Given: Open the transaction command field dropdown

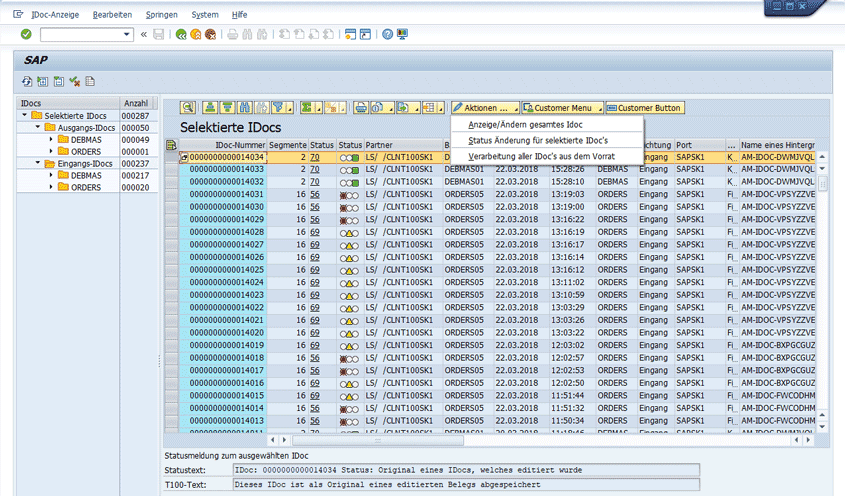Looking at the screenshot, I should [127, 35].
